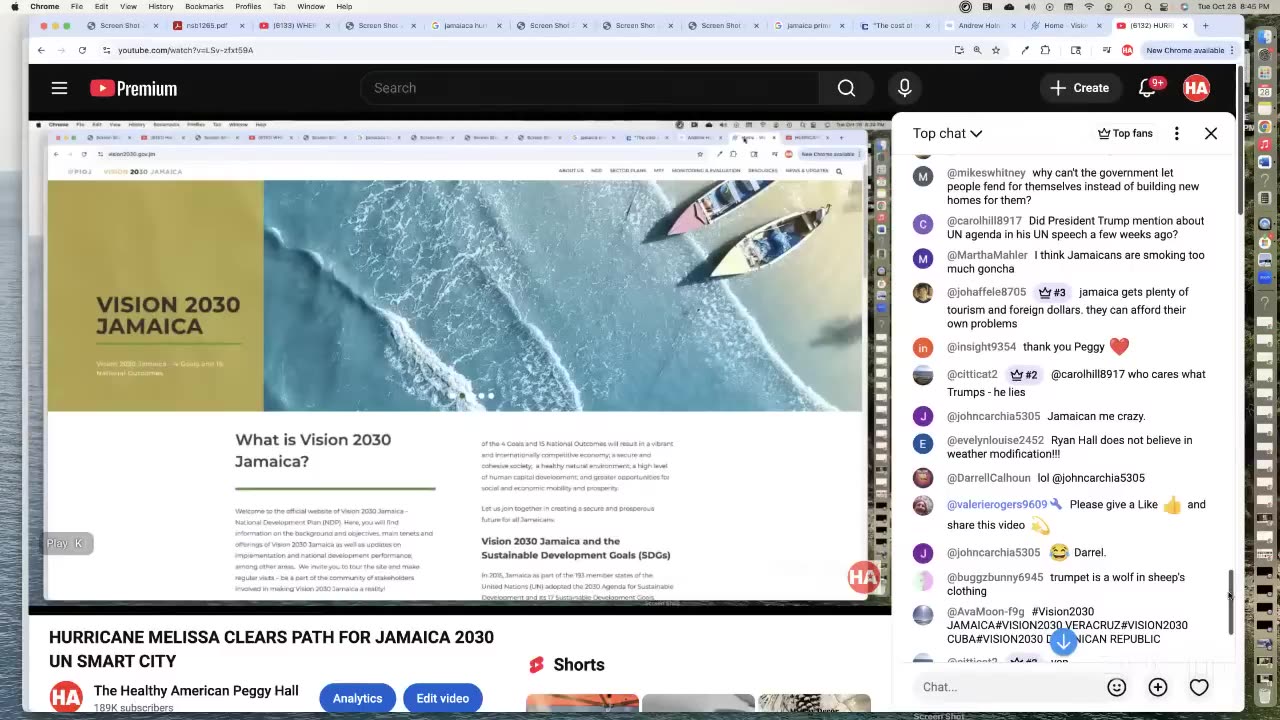Switch to the nsb1265.pdf tab

pyautogui.click(x=206, y=25)
